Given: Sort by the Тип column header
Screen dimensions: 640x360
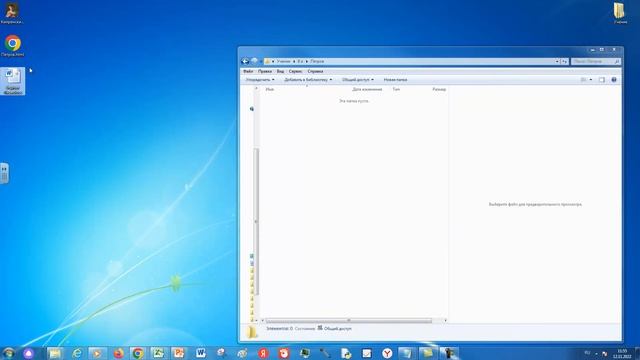Looking at the screenshot, I should tap(396, 89).
